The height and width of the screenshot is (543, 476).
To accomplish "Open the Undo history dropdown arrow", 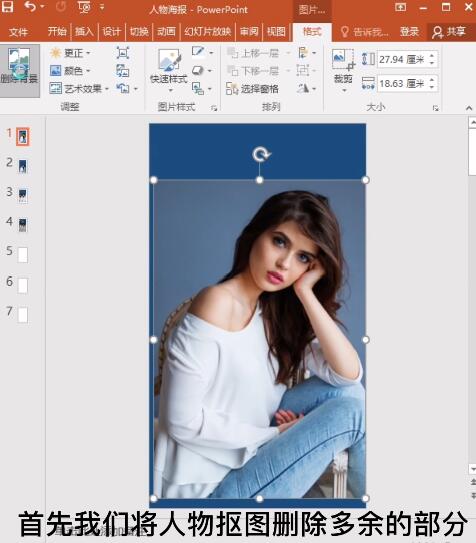I will pyautogui.click(x=42, y=7).
